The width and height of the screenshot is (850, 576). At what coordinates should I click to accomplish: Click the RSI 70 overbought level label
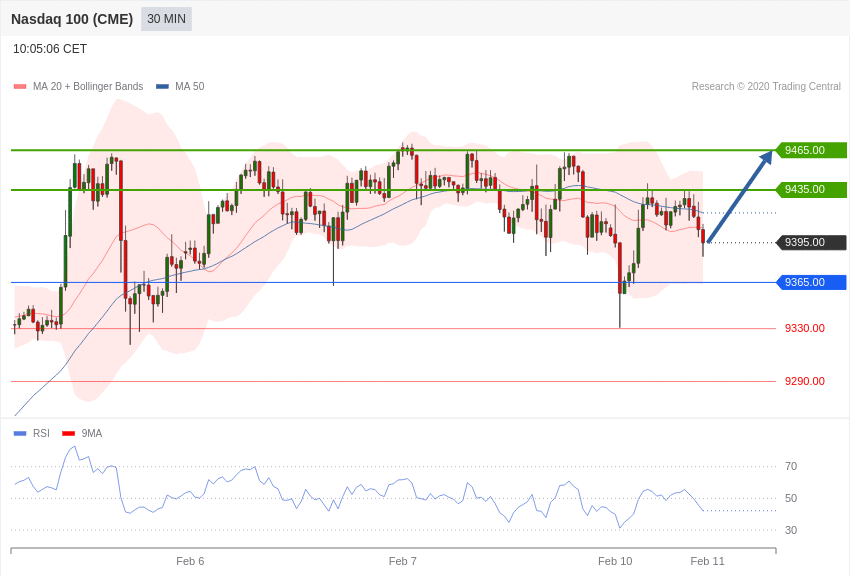point(791,467)
